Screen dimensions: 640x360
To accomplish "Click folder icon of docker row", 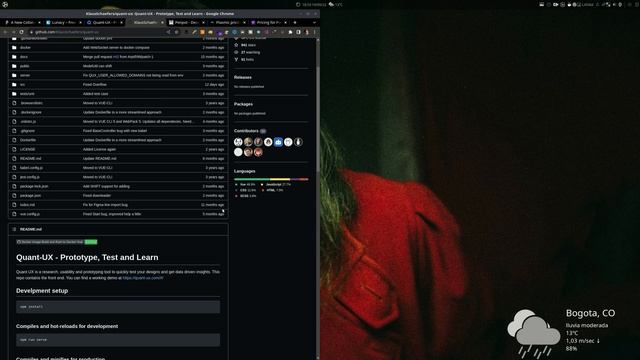I will (x=14, y=47).
